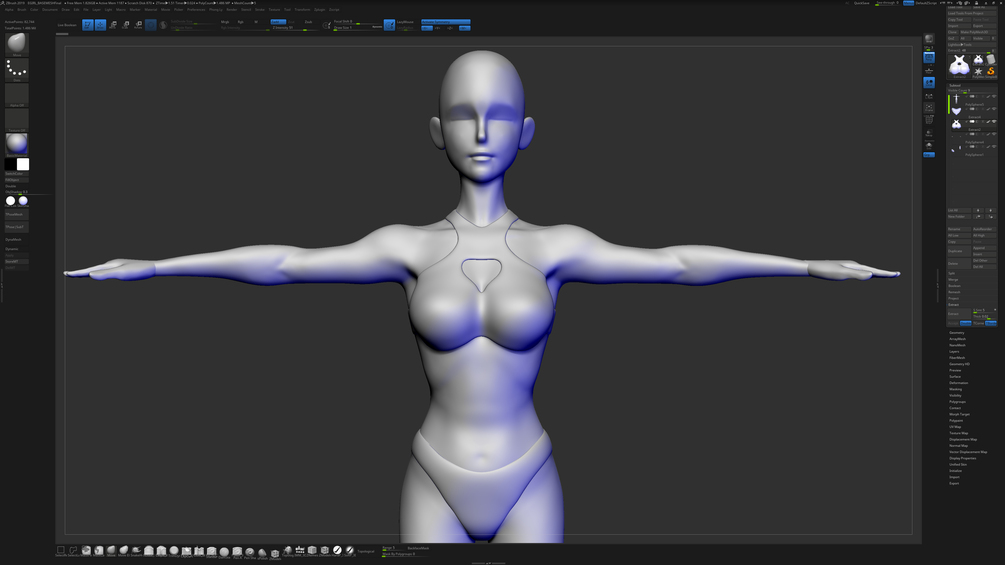
Task: Click the Edit mode button in top shelf
Action: (88, 25)
